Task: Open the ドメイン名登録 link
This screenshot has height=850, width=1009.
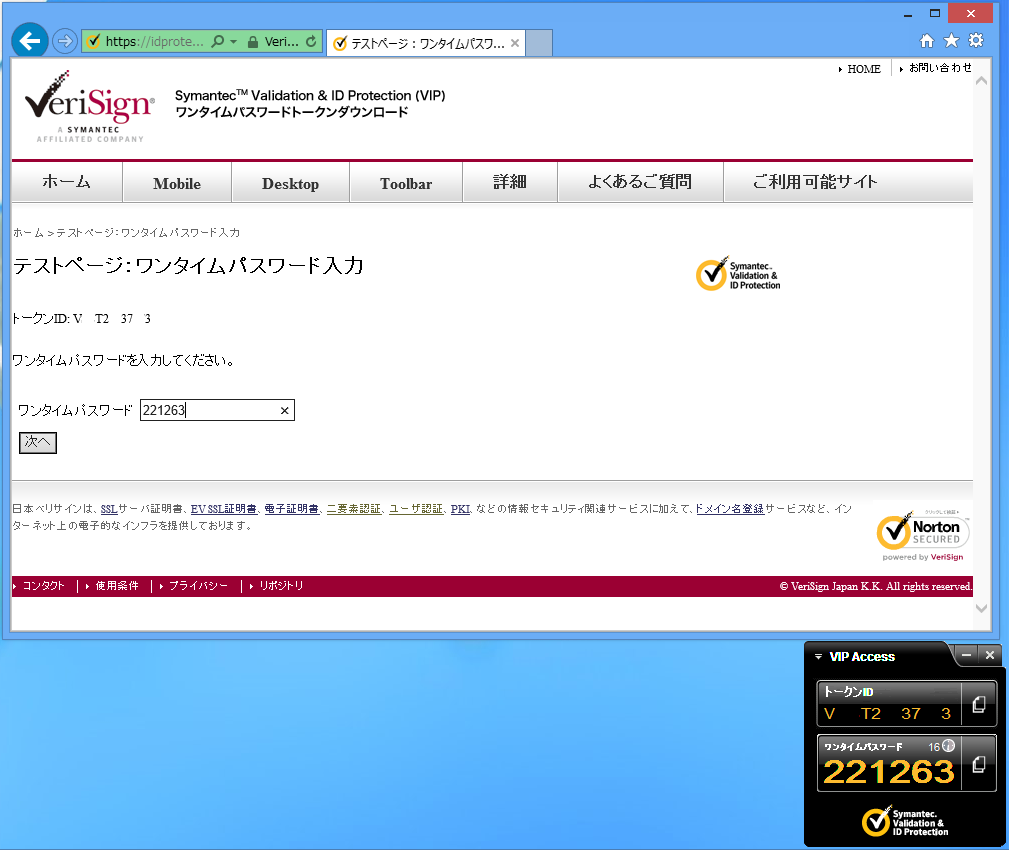Action: (x=730, y=509)
